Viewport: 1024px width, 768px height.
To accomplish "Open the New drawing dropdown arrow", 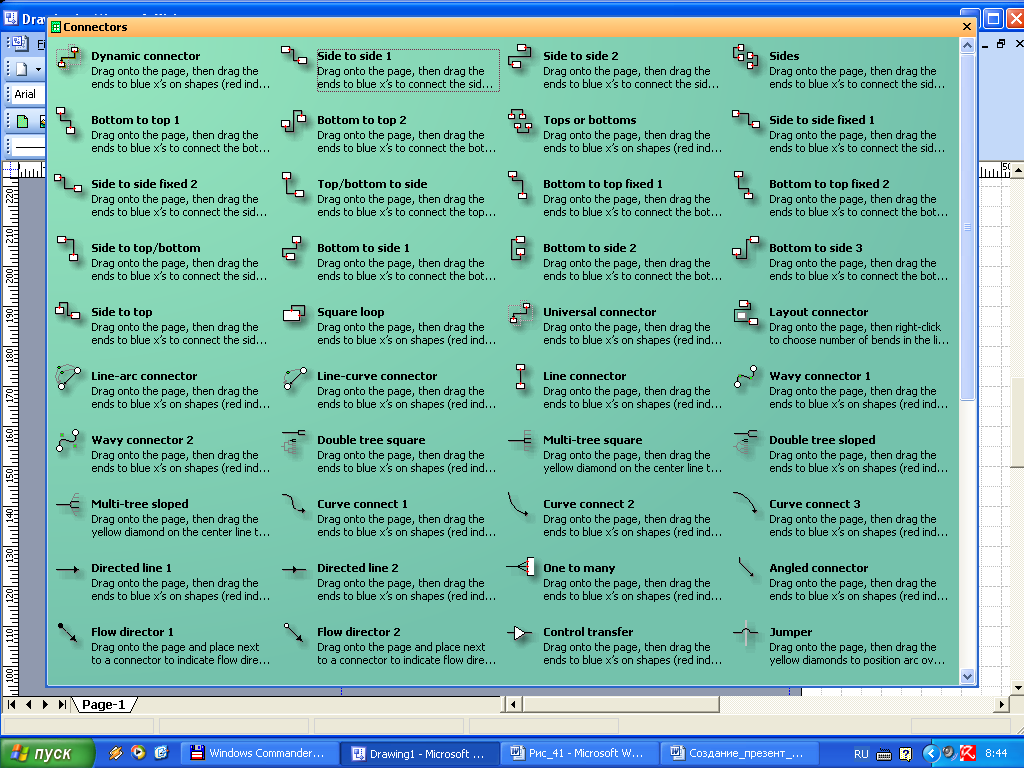I will 39,69.
